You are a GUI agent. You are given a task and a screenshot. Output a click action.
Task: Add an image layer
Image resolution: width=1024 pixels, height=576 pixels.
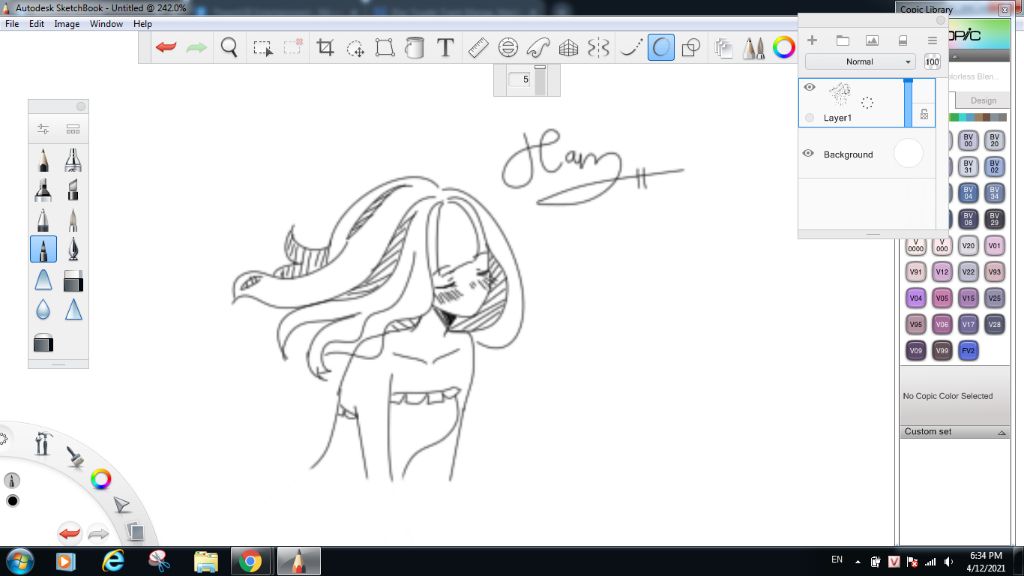click(872, 40)
